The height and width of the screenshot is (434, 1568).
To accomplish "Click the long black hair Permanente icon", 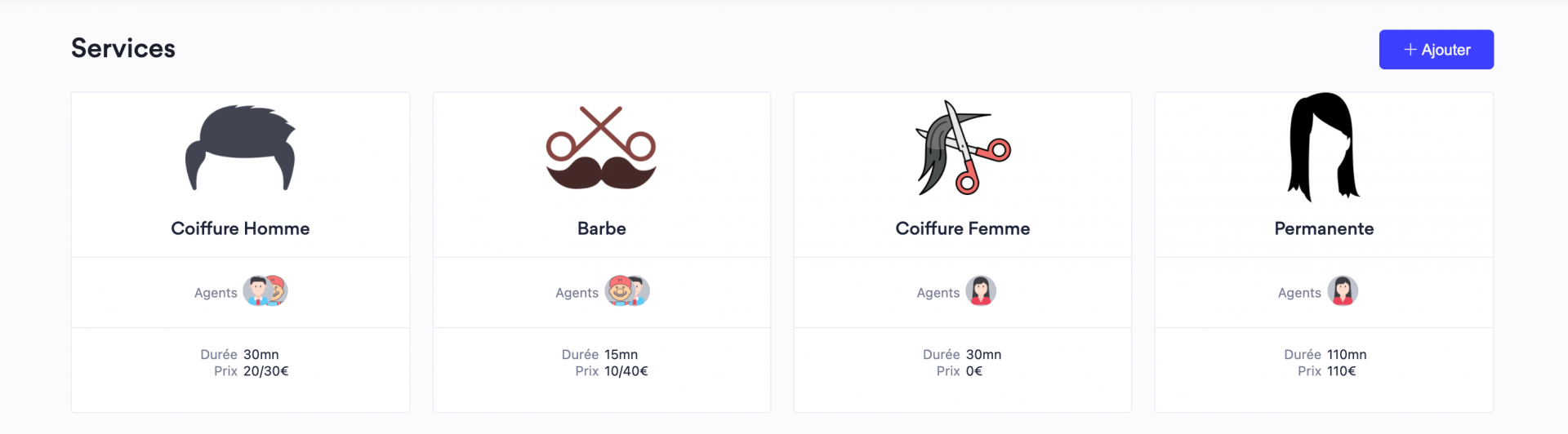I will click(1323, 147).
